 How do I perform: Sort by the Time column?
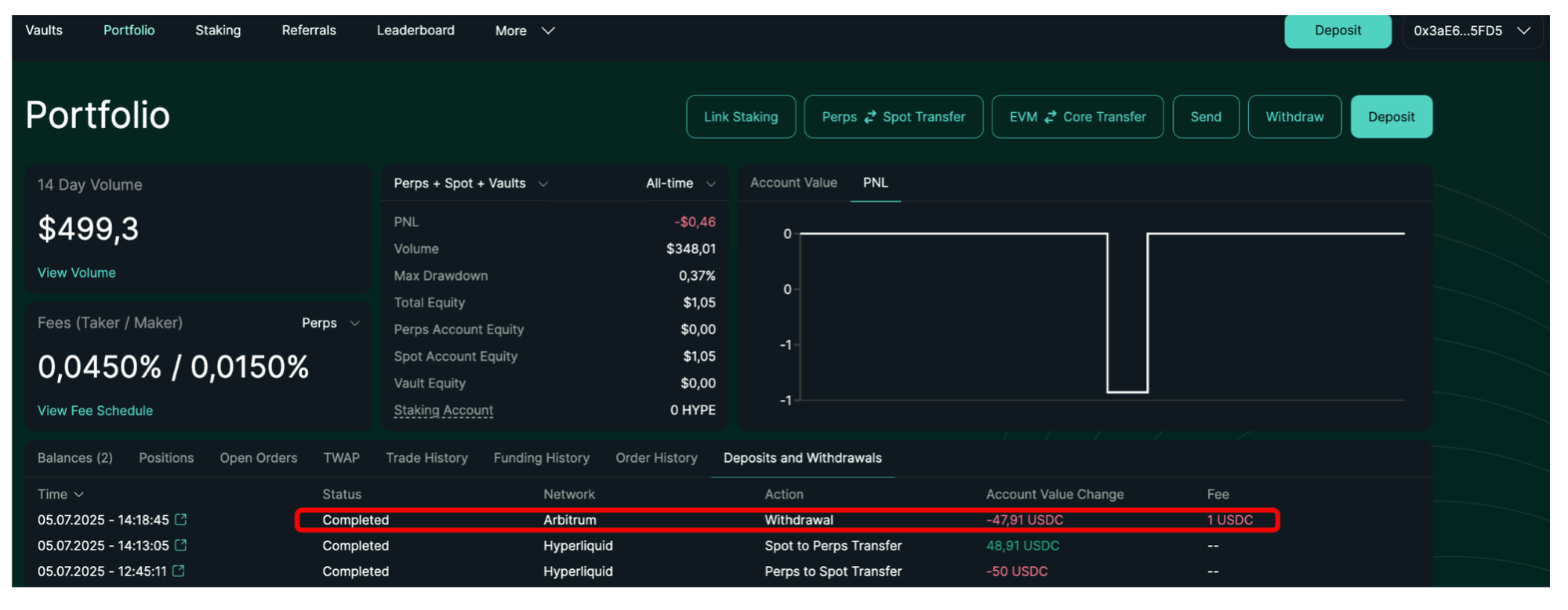click(60, 495)
